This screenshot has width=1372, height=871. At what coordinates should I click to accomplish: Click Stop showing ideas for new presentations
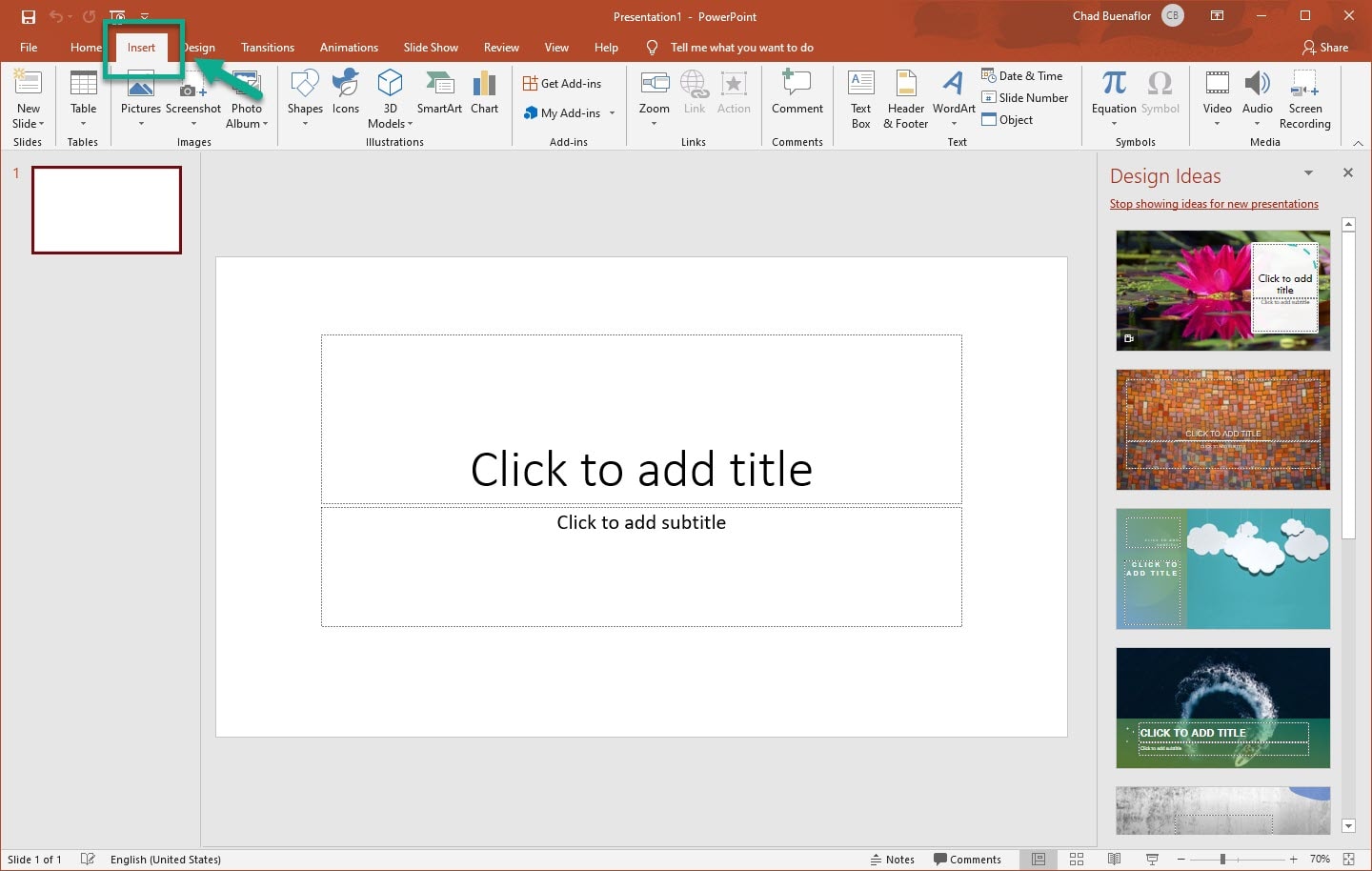click(1214, 203)
